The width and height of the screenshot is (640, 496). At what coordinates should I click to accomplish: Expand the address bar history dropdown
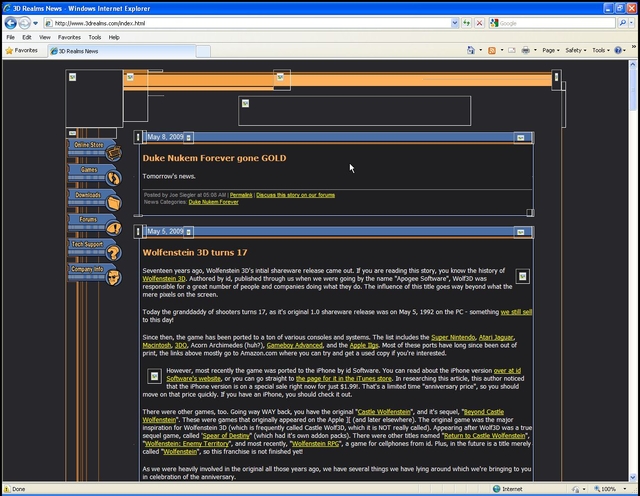455,23
